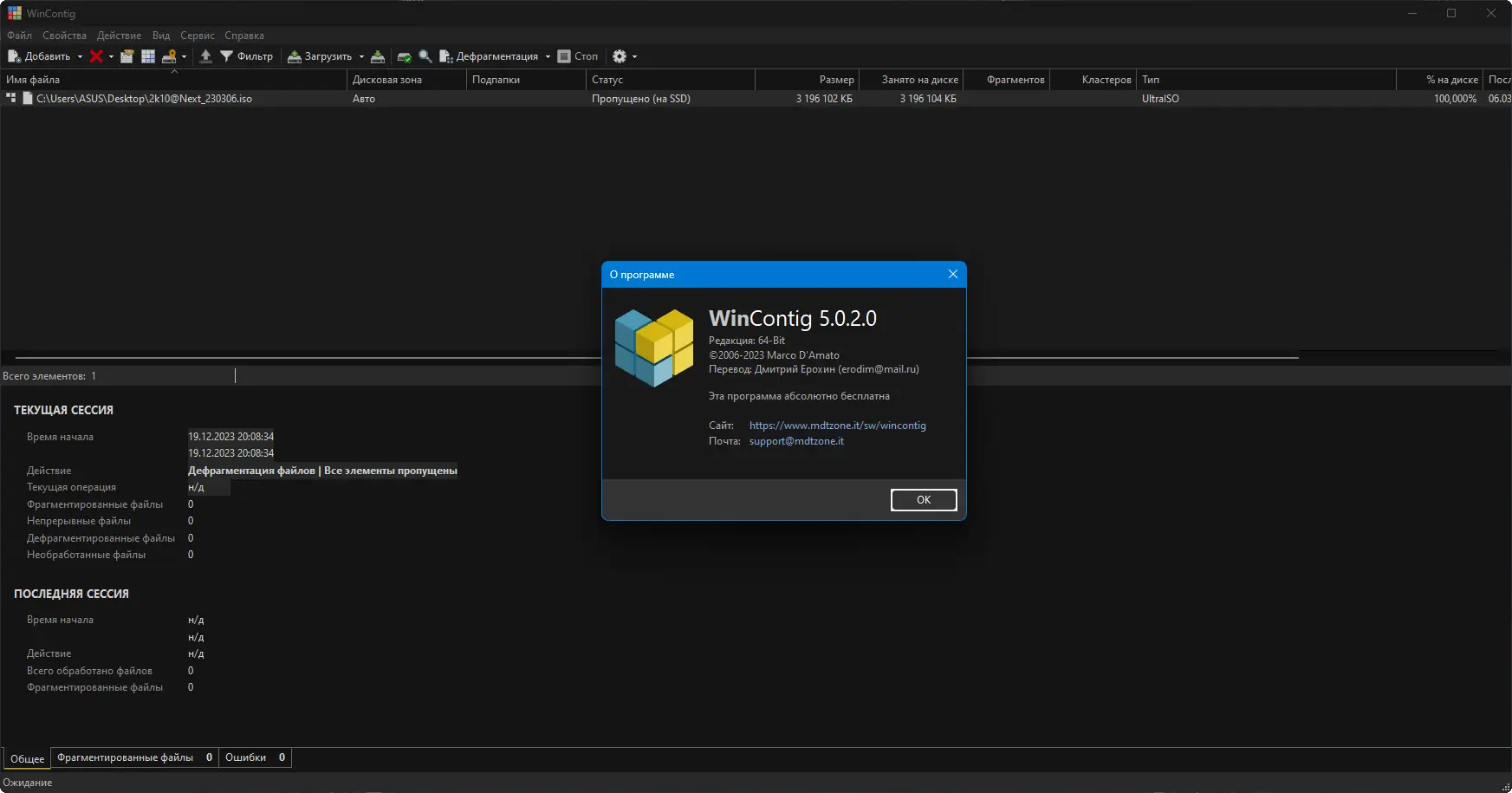Click the Дефрагментация toolbar button
Viewport: 1512px width, 793px height.
(489, 56)
